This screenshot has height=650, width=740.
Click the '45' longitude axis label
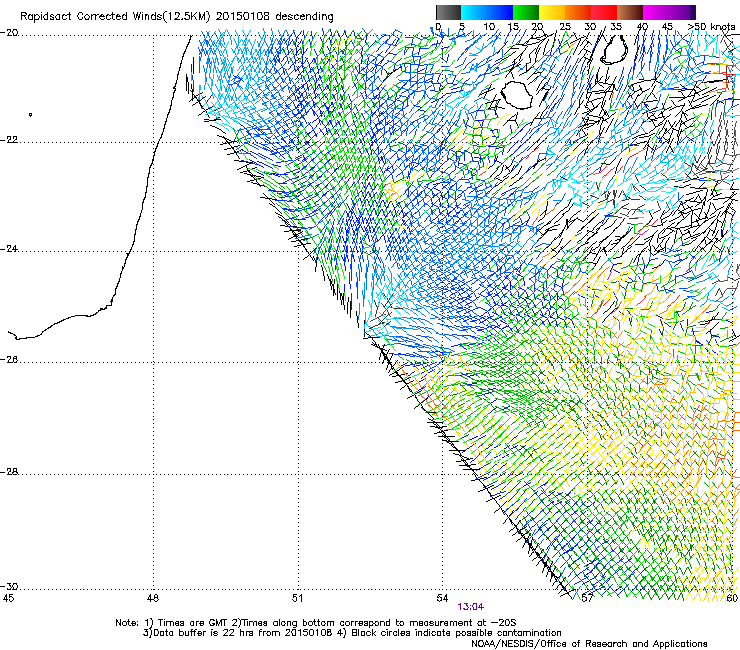coord(8,599)
